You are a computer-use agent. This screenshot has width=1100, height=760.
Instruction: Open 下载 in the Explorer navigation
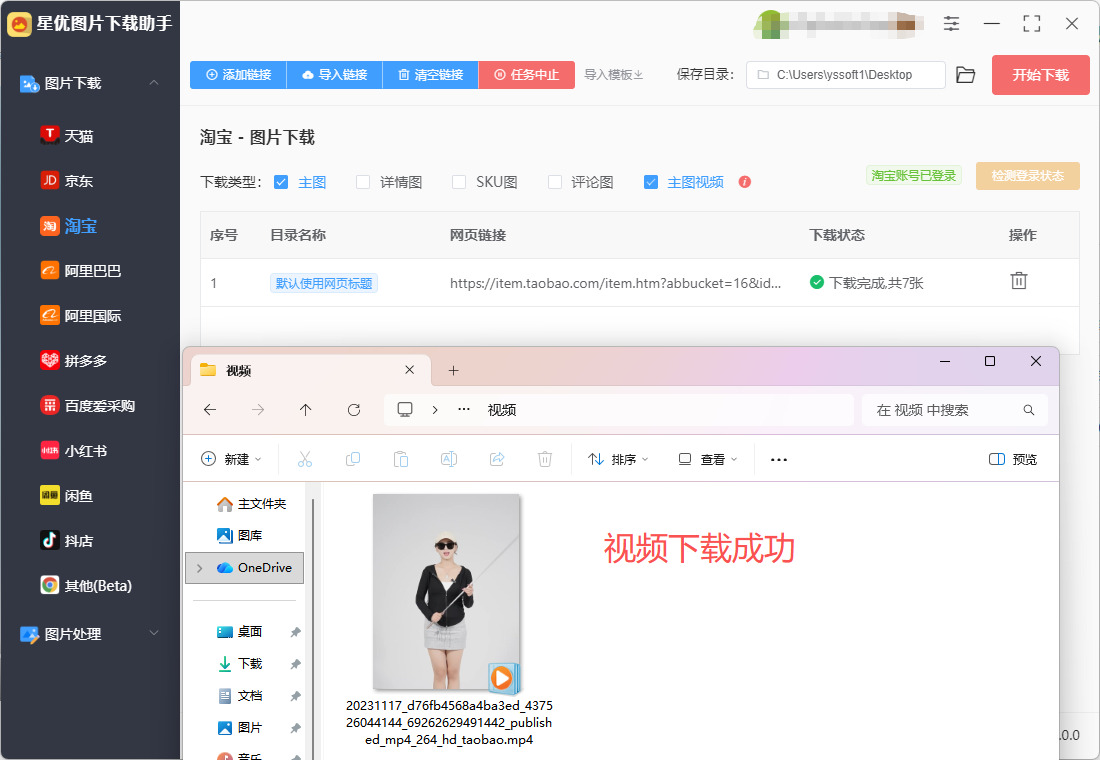239,663
